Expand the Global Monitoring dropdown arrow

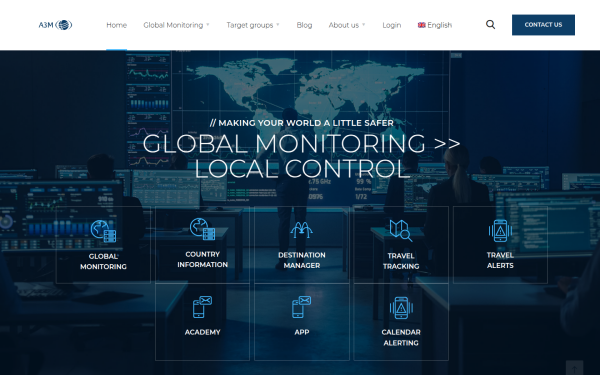coord(208,25)
